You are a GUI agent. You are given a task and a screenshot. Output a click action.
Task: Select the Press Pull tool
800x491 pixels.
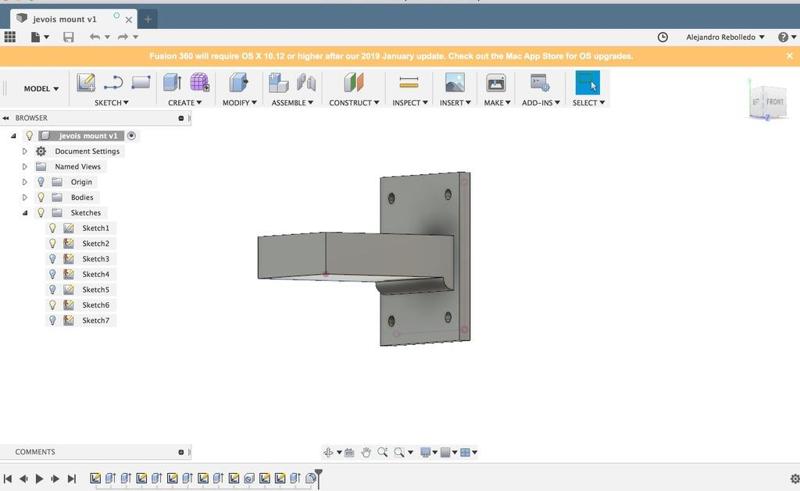pos(238,82)
